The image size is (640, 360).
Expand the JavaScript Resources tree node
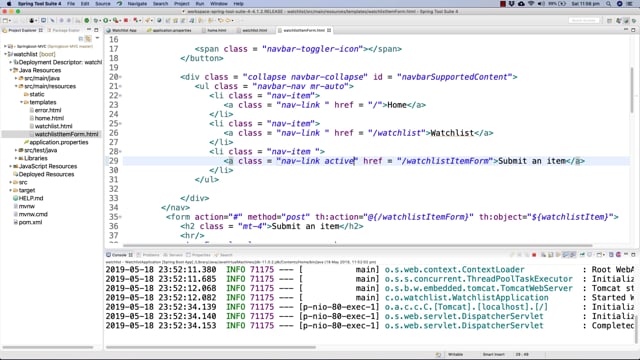[11, 166]
